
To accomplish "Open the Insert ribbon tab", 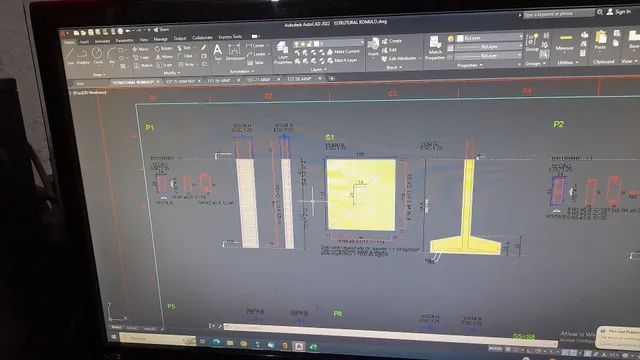I will click(84, 42).
